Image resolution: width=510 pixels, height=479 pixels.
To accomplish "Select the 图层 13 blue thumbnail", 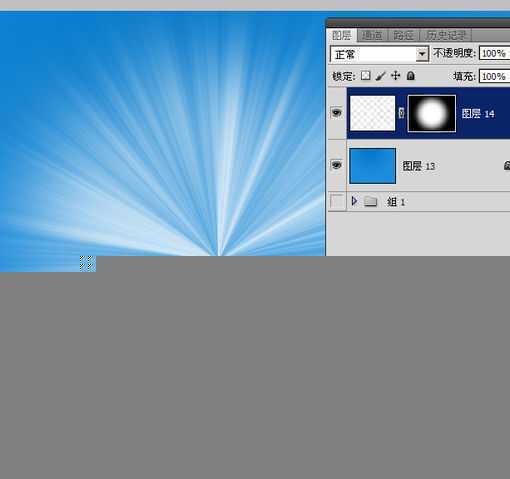I will (373, 166).
